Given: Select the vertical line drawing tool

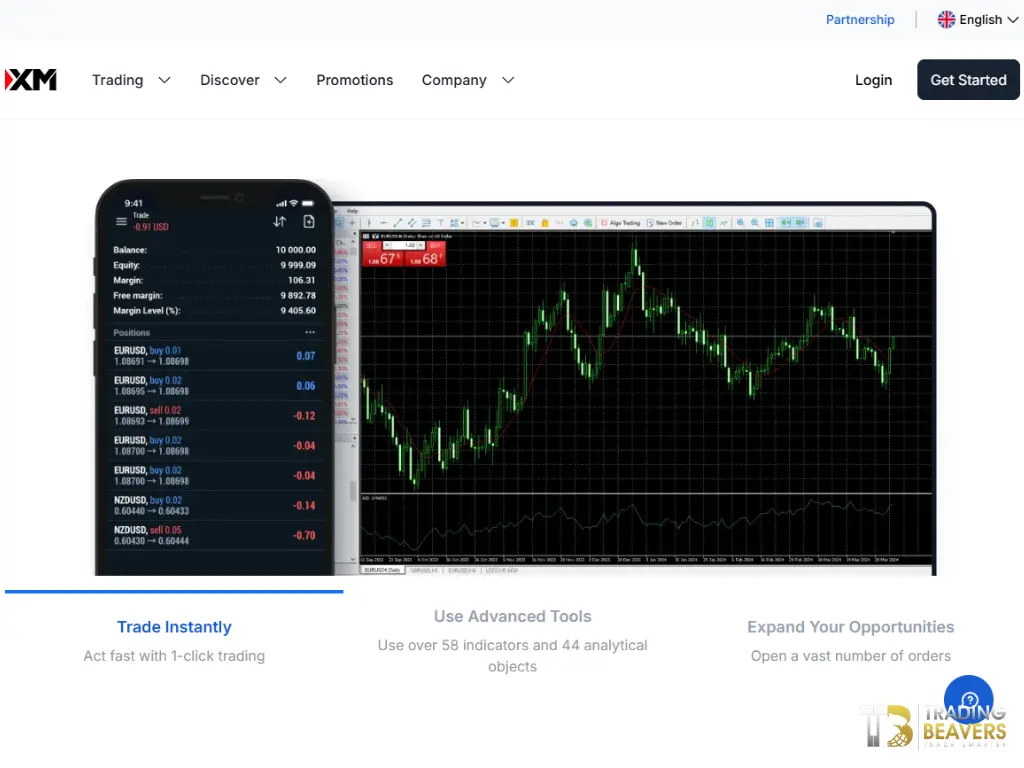Looking at the screenshot, I should point(369,223).
